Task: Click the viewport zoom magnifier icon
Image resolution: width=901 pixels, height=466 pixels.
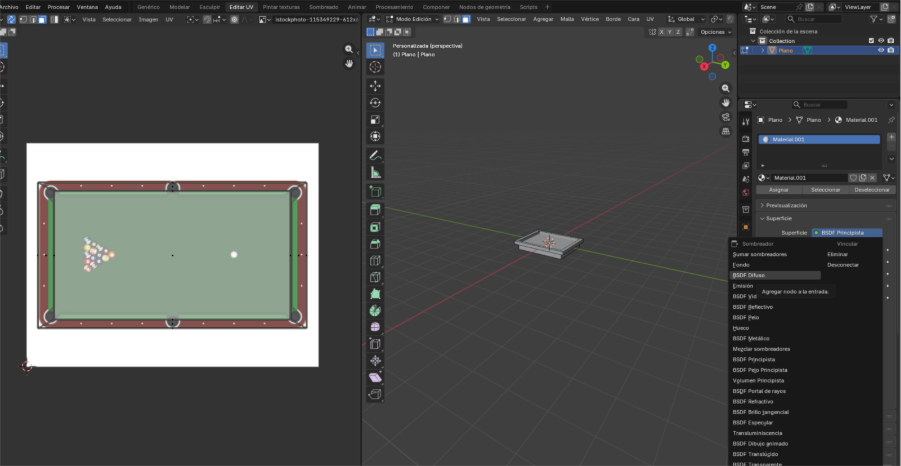Action: click(726, 88)
